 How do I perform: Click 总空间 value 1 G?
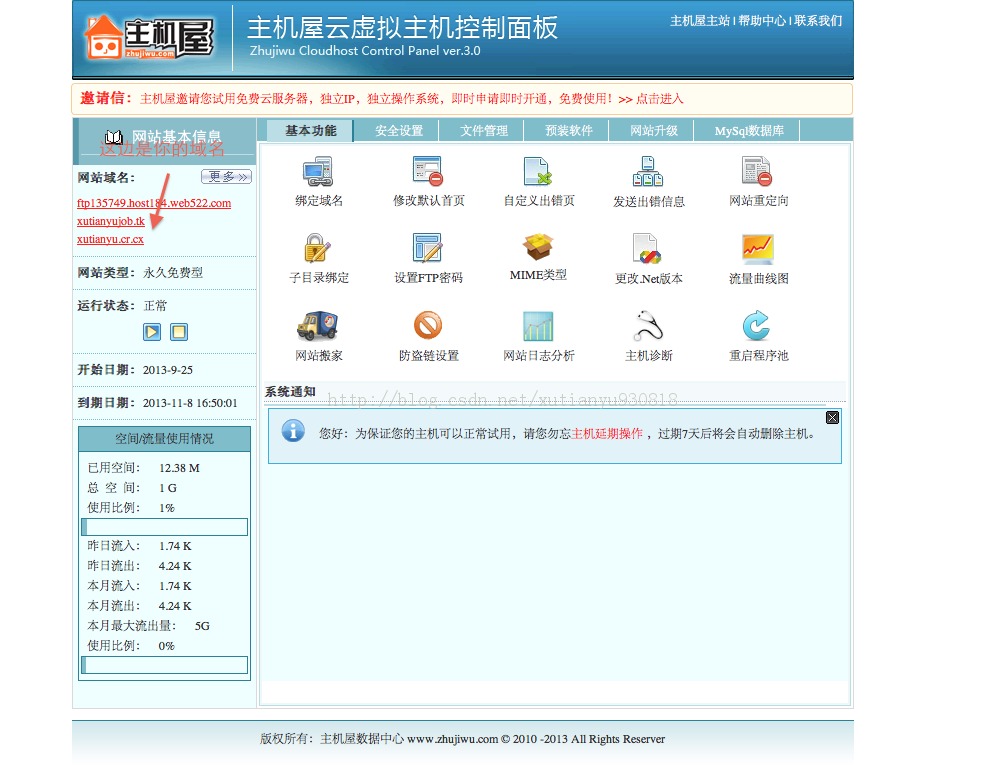[x=168, y=488]
